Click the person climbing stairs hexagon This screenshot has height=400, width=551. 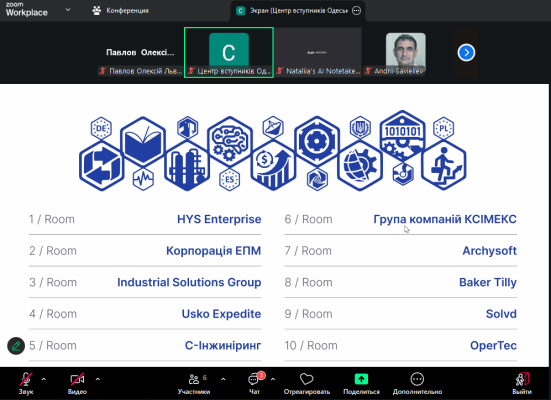(x=444, y=166)
